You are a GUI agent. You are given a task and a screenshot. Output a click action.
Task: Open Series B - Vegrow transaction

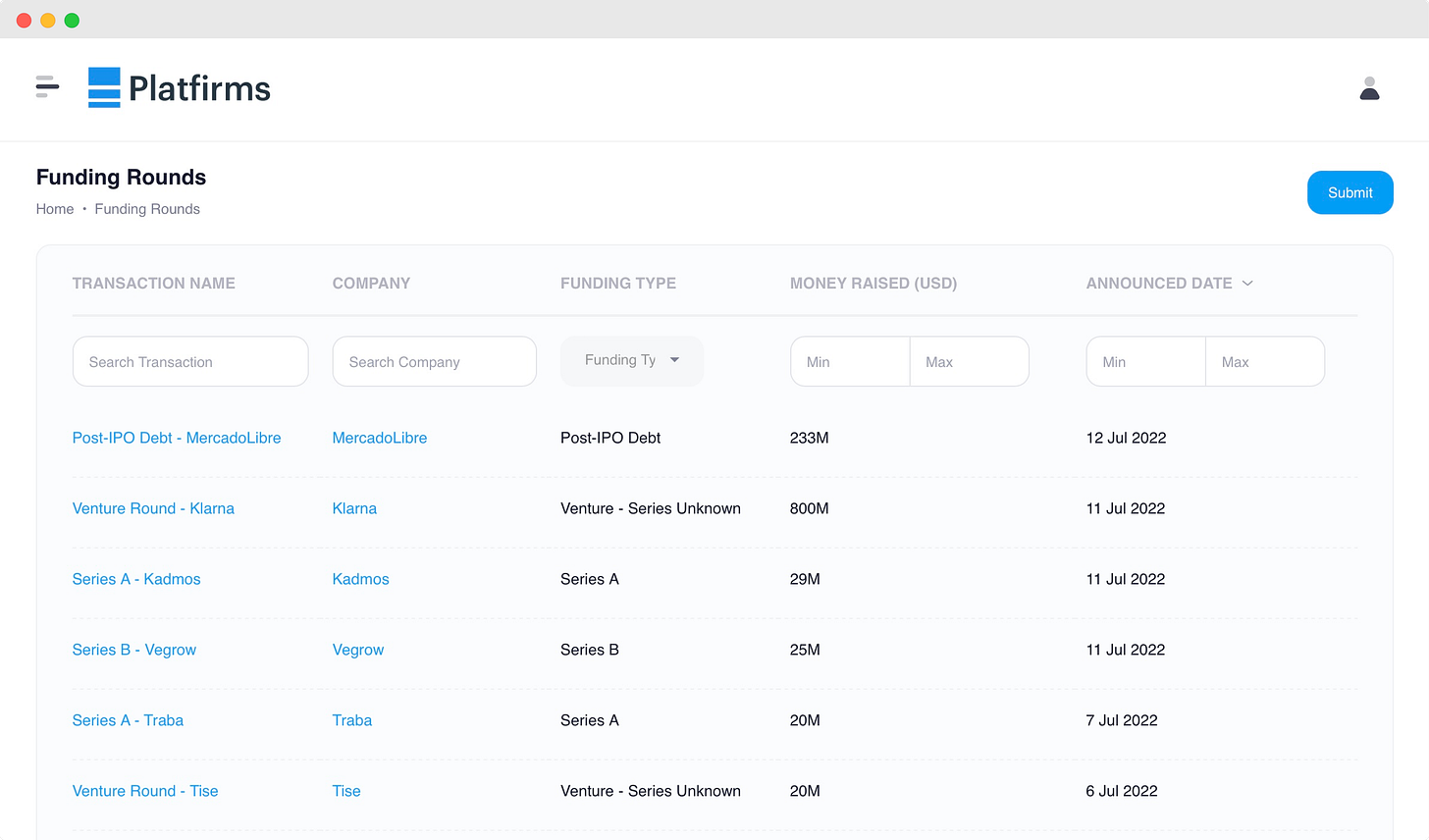(x=134, y=650)
